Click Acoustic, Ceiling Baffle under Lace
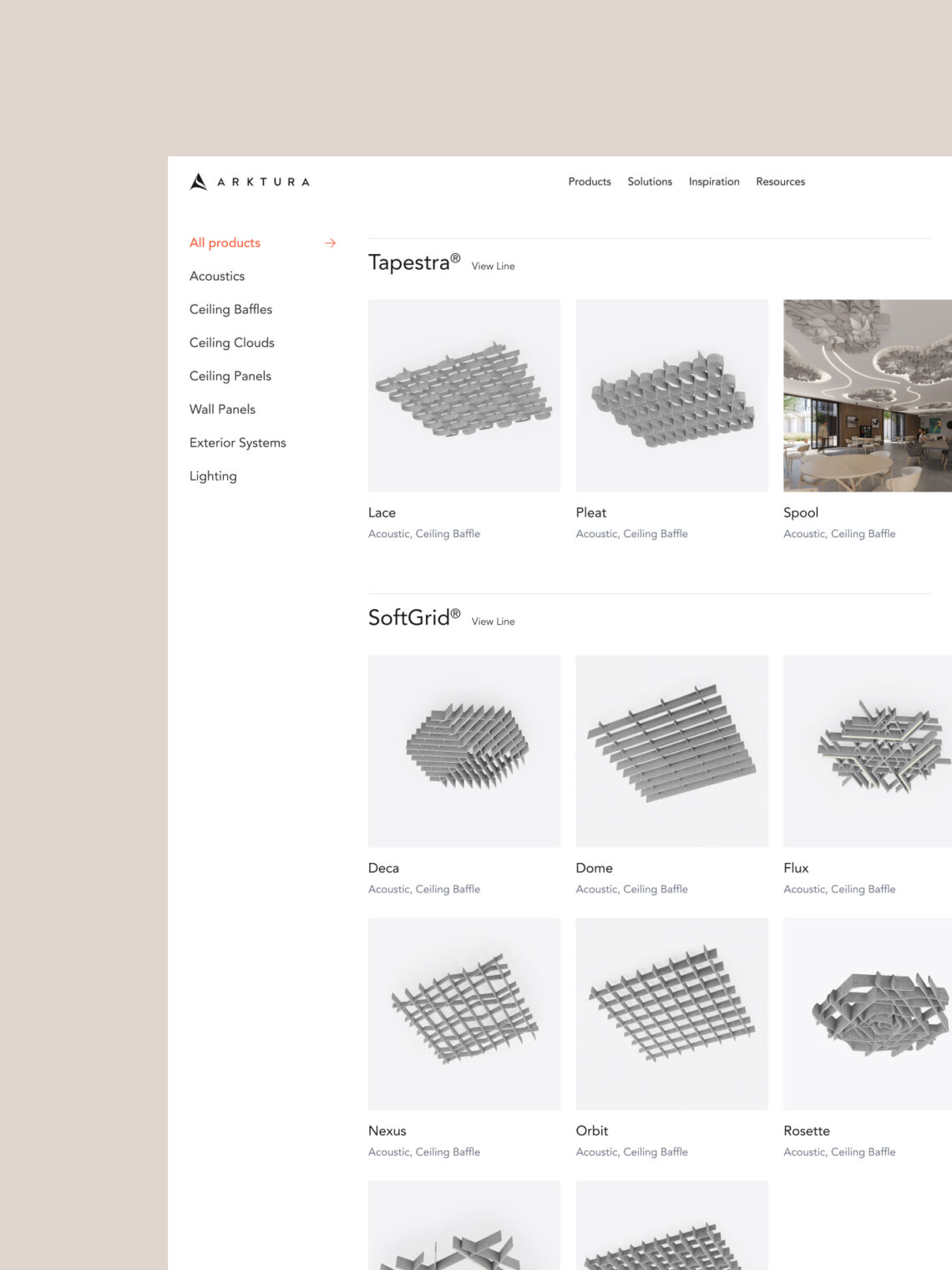Viewport: 952px width, 1270px height. click(x=424, y=534)
